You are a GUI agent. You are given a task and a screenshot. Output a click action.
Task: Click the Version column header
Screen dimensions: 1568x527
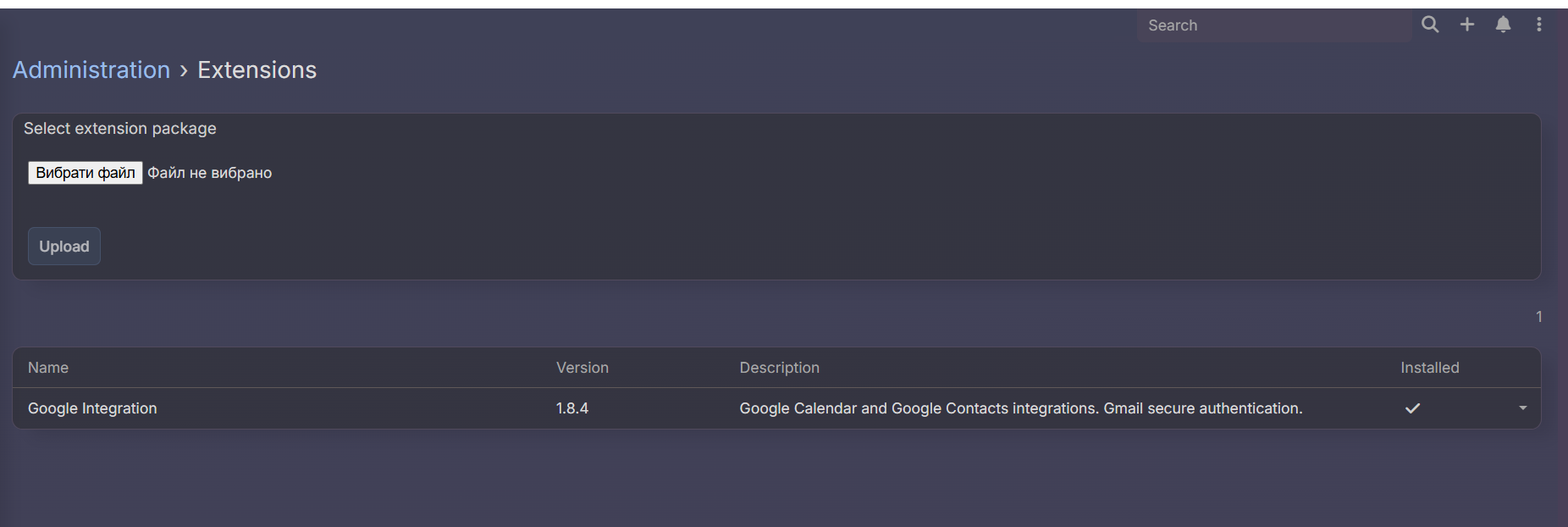point(582,368)
